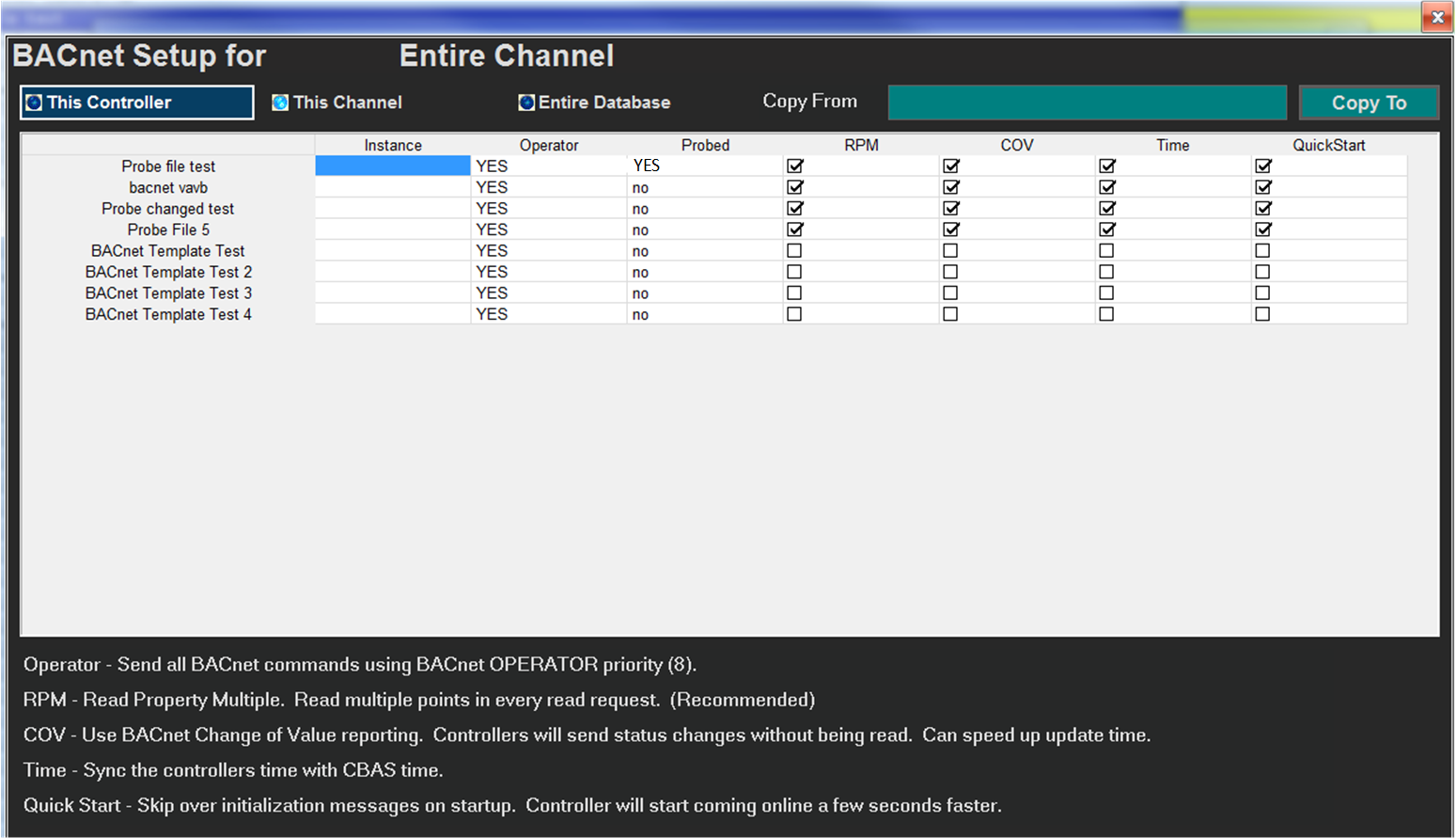Uncheck Time for bacnet vavb
1456x838 pixels.
pyautogui.click(x=1107, y=187)
